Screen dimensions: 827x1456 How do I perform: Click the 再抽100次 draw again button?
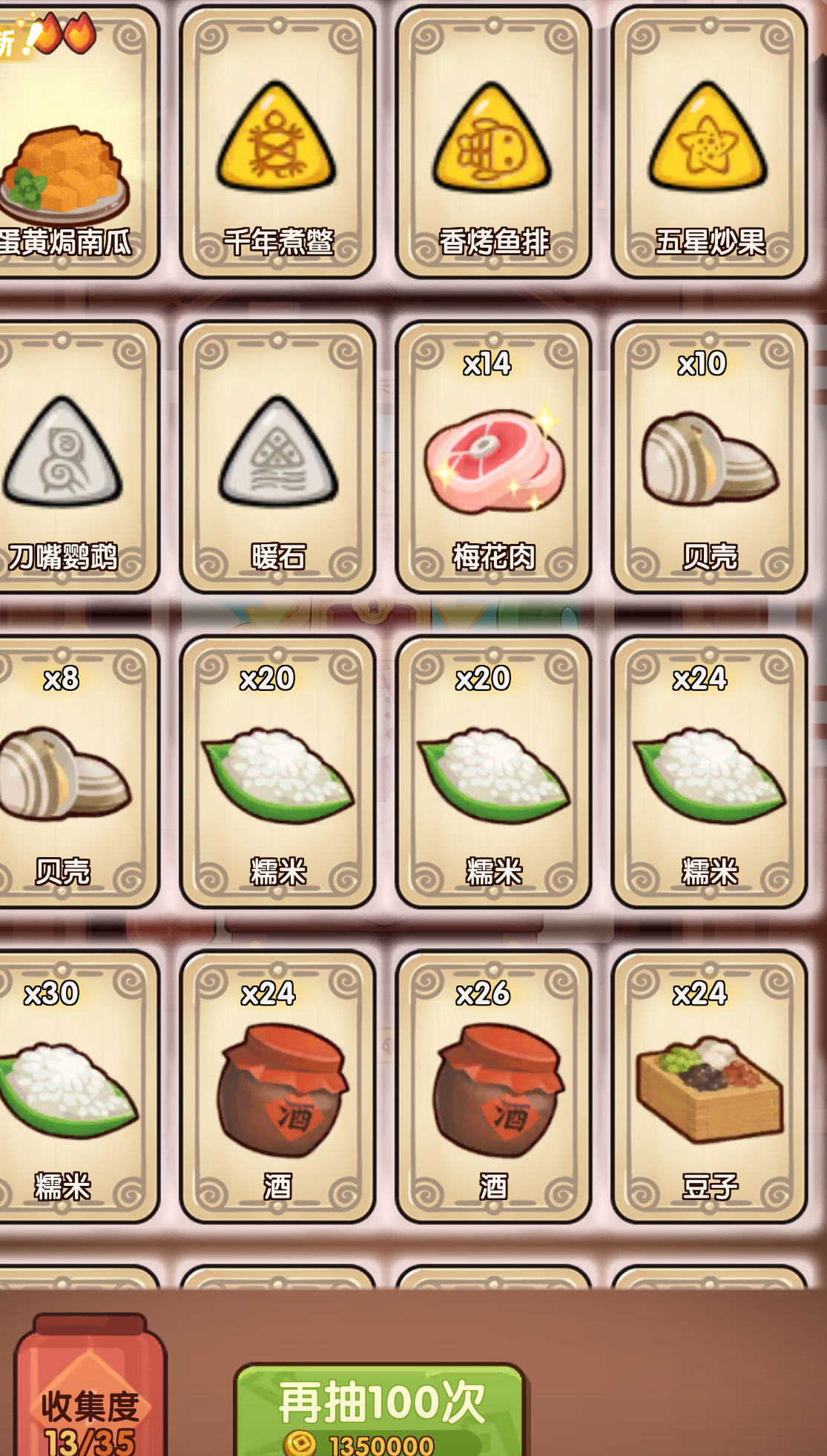point(380,1410)
